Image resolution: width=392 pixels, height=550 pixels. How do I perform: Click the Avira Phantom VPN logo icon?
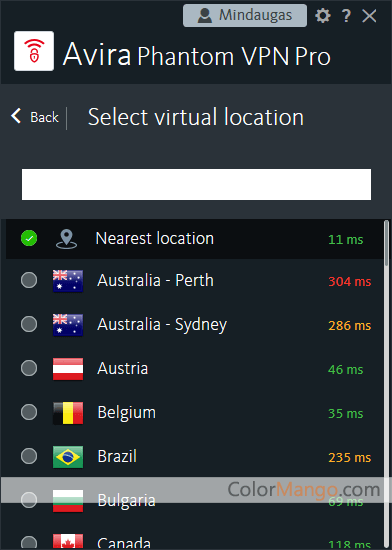click(34, 51)
